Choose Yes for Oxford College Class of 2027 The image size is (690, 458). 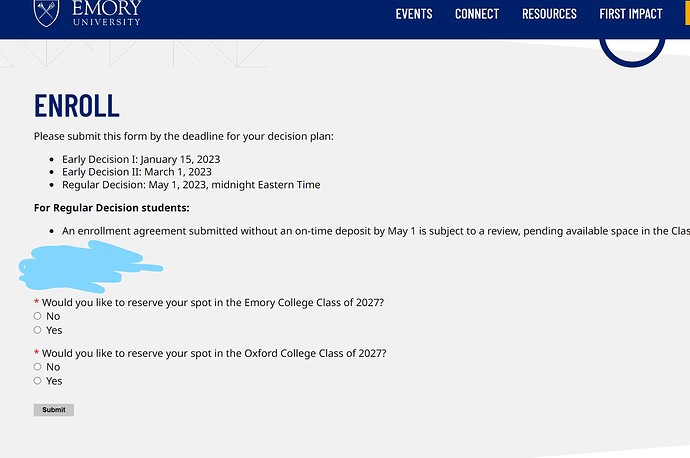[x=38, y=381]
